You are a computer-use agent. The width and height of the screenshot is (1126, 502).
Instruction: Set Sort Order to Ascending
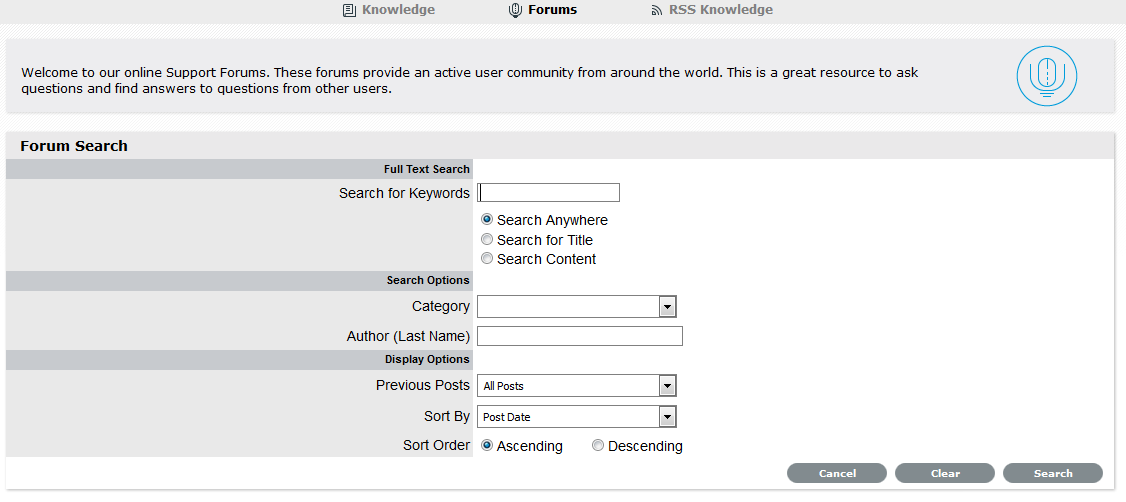point(487,446)
